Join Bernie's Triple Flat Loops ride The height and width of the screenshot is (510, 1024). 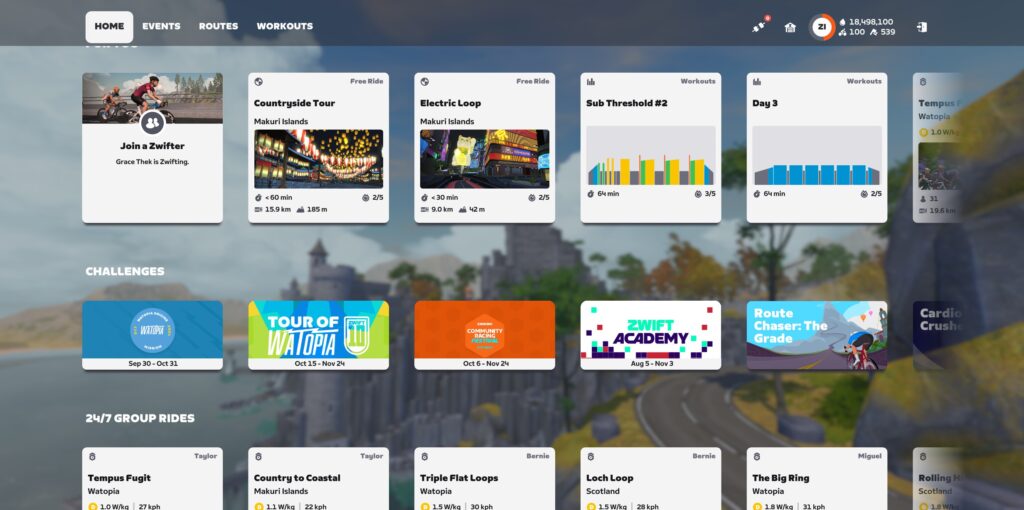485,479
